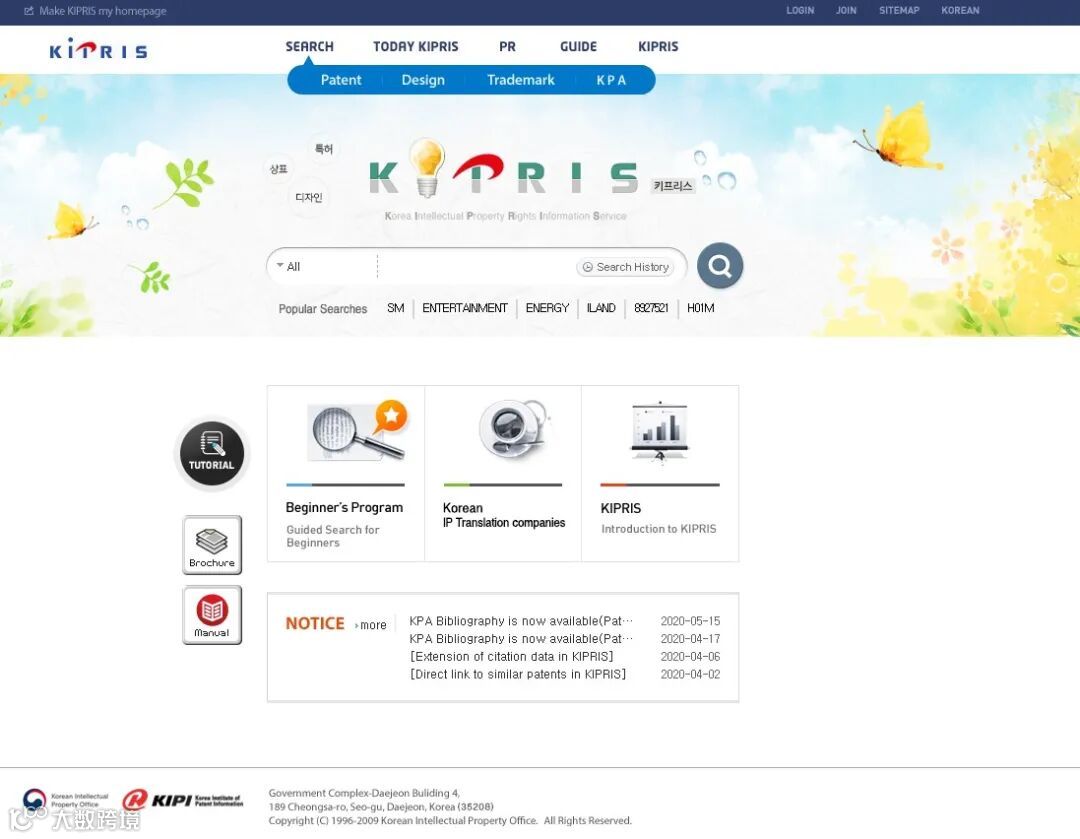
Task: Click popular search term ENERGY
Action: pyautogui.click(x=547, y=308)
